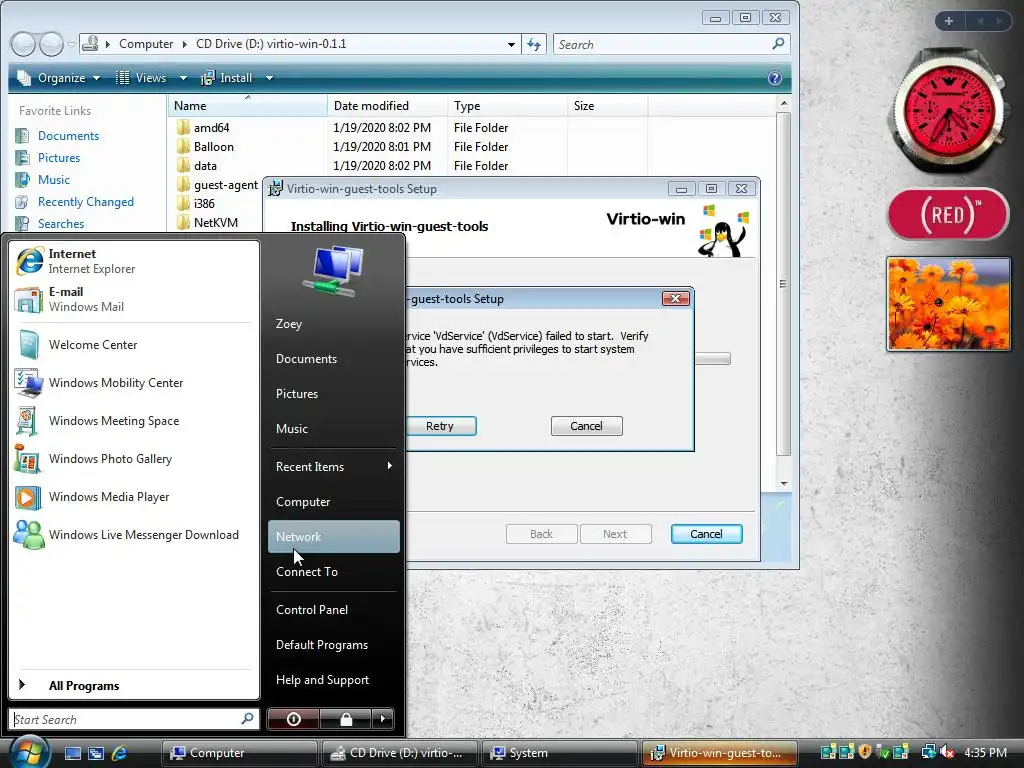Go back in Explorer navigation
The width and height of the screenshot is (1024, 768).
point(23,44)
